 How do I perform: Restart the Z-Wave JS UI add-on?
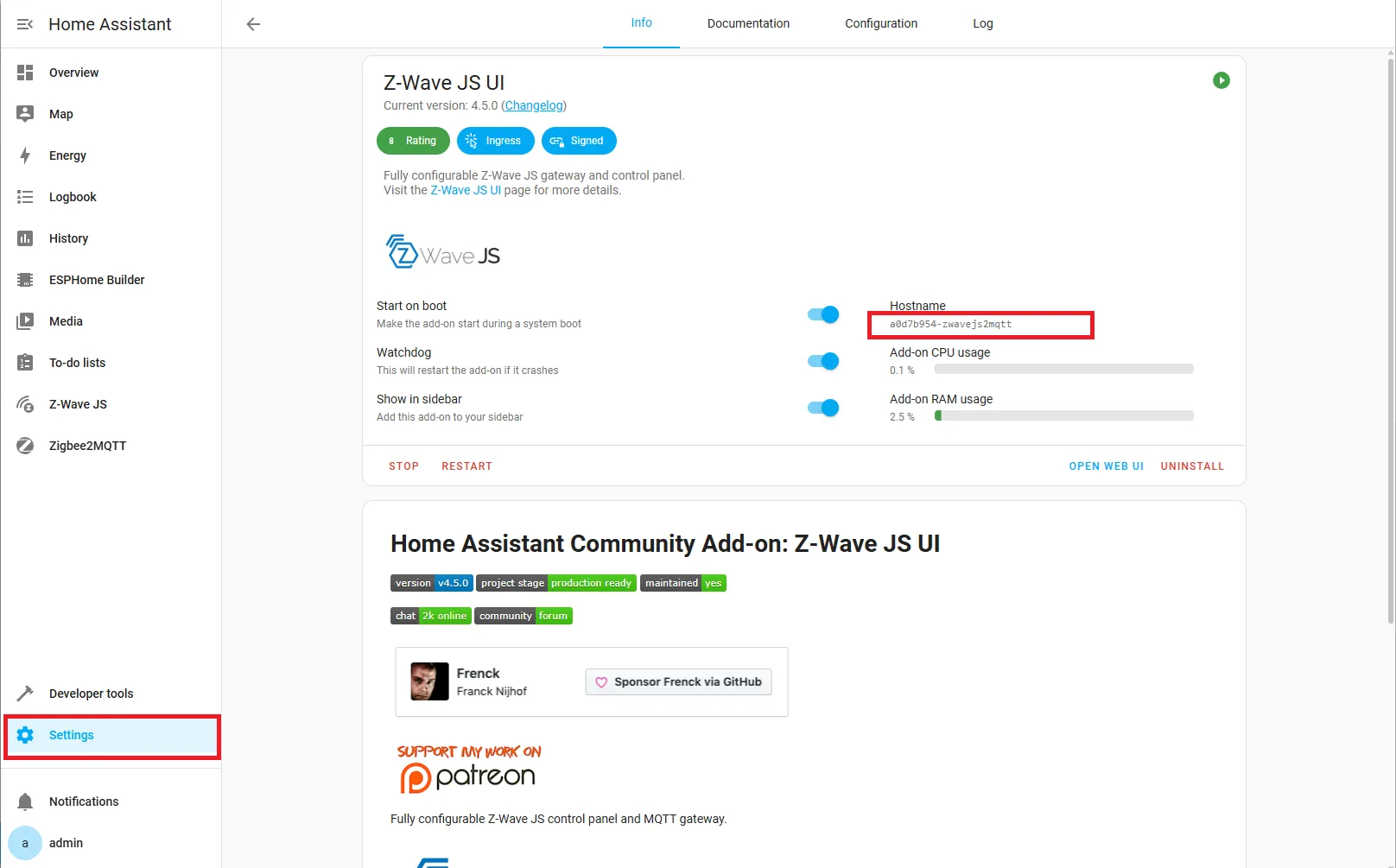466,466
